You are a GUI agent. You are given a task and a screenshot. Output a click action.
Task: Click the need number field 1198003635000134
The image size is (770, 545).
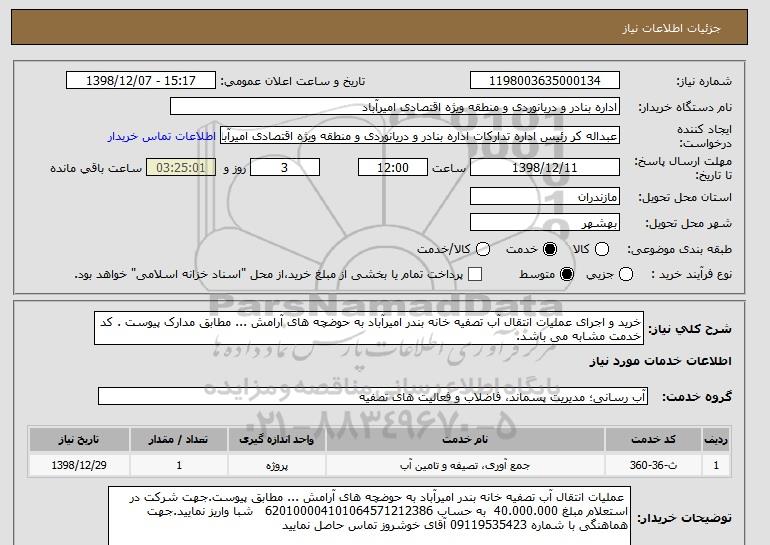(x=545, y=81)
